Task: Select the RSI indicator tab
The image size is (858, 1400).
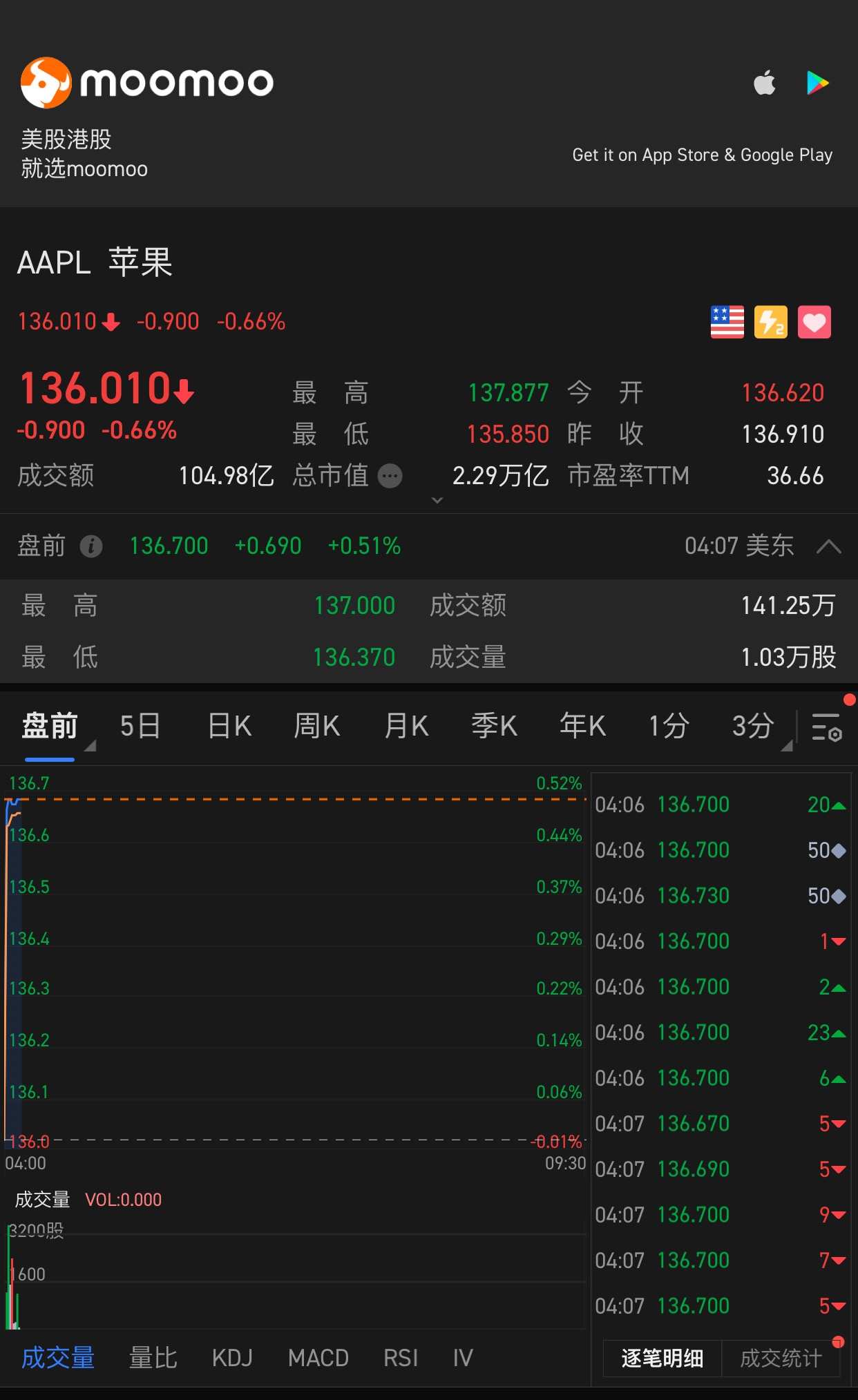Action: [401, 1358]
